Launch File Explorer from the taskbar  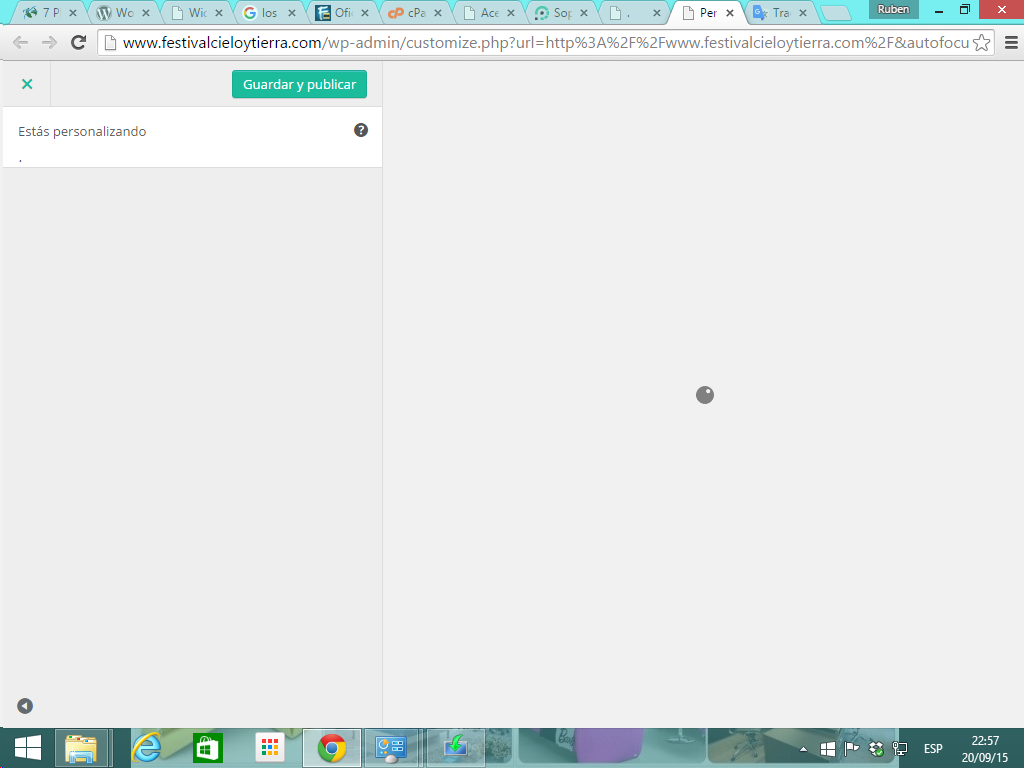[82, 748]
